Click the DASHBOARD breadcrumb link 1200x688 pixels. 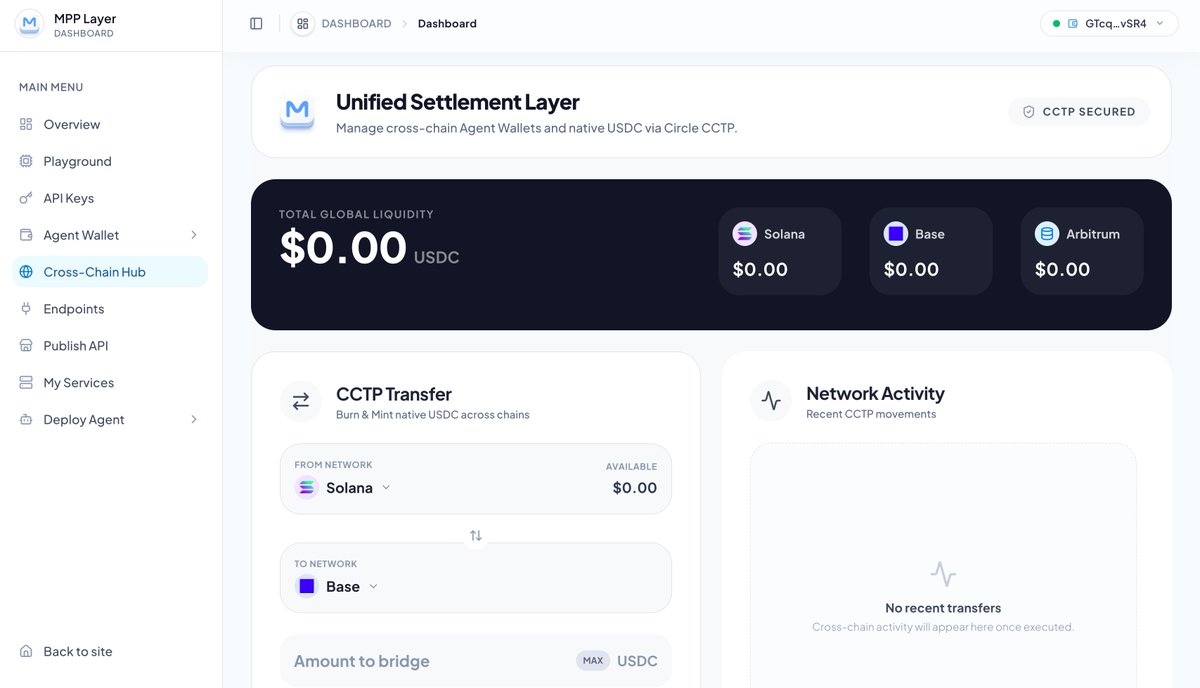(356, 23)
